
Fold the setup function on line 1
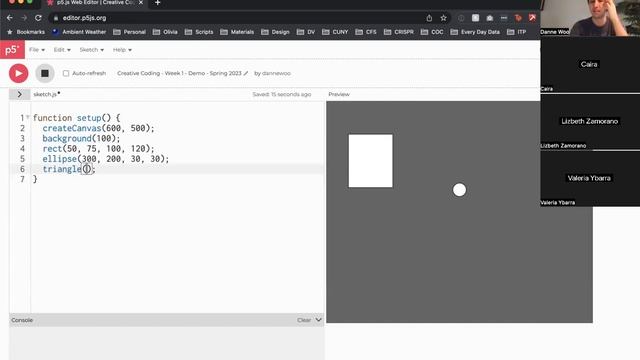28,118
